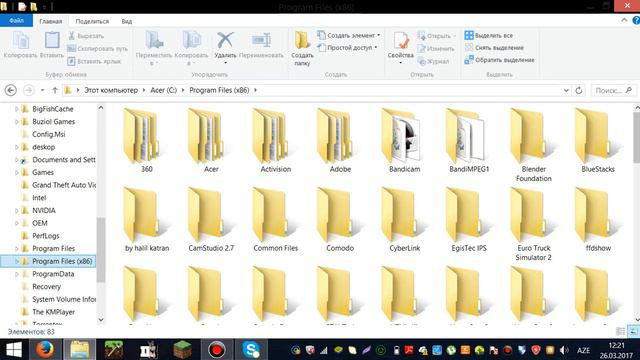This screenshot has width=640, height=360.
Task: Select the Adobe folder
Action: [x=340, y=141]
